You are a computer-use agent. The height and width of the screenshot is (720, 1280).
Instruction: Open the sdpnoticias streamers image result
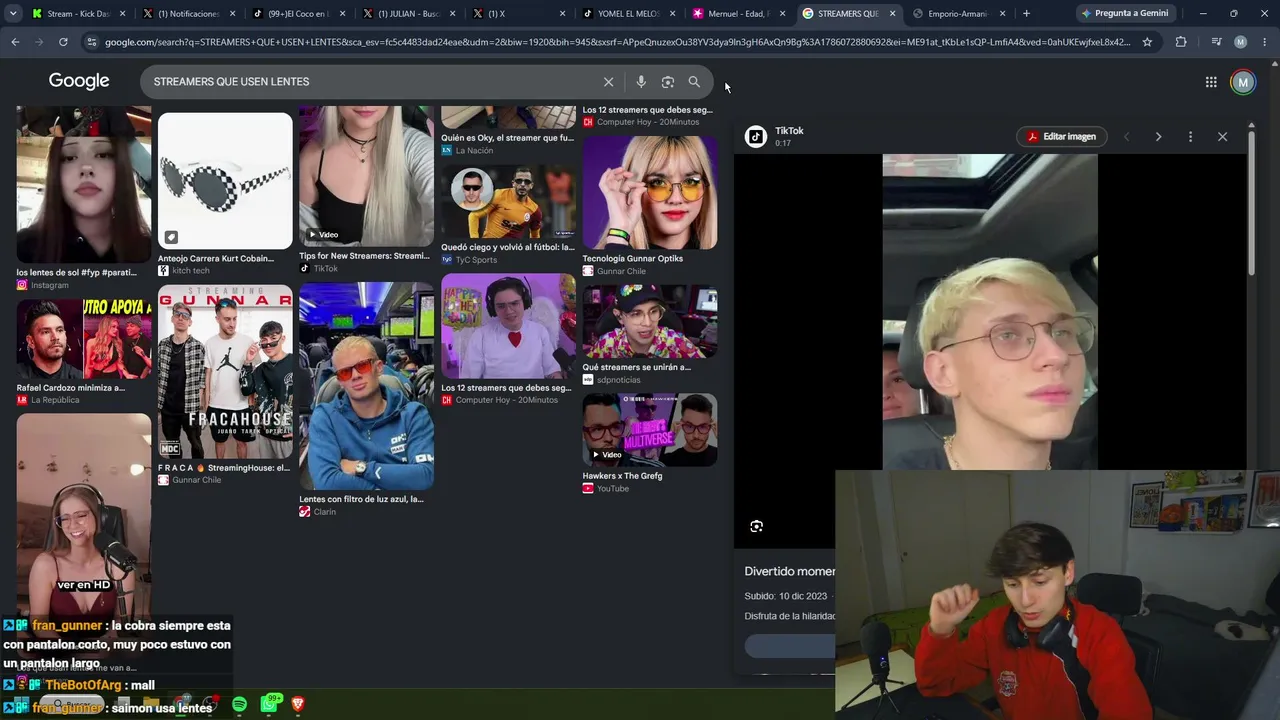(x=650, y=322)
